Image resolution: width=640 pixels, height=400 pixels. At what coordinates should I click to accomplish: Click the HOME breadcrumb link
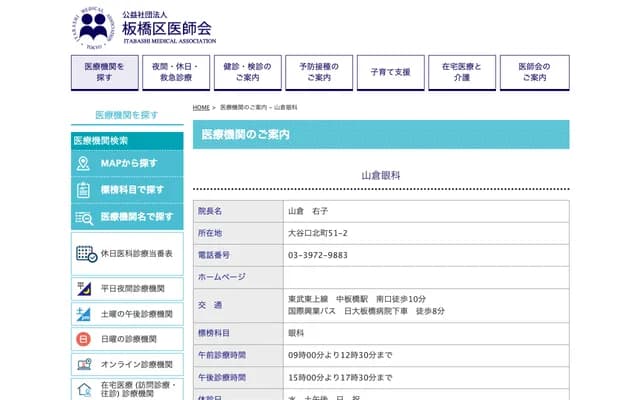(x=201, y=107)
